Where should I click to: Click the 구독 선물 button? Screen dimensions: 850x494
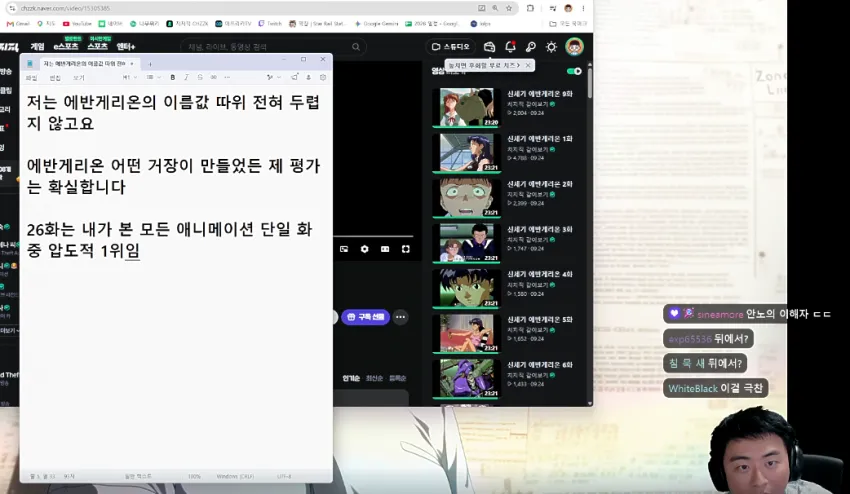click(x=365, y=317)
